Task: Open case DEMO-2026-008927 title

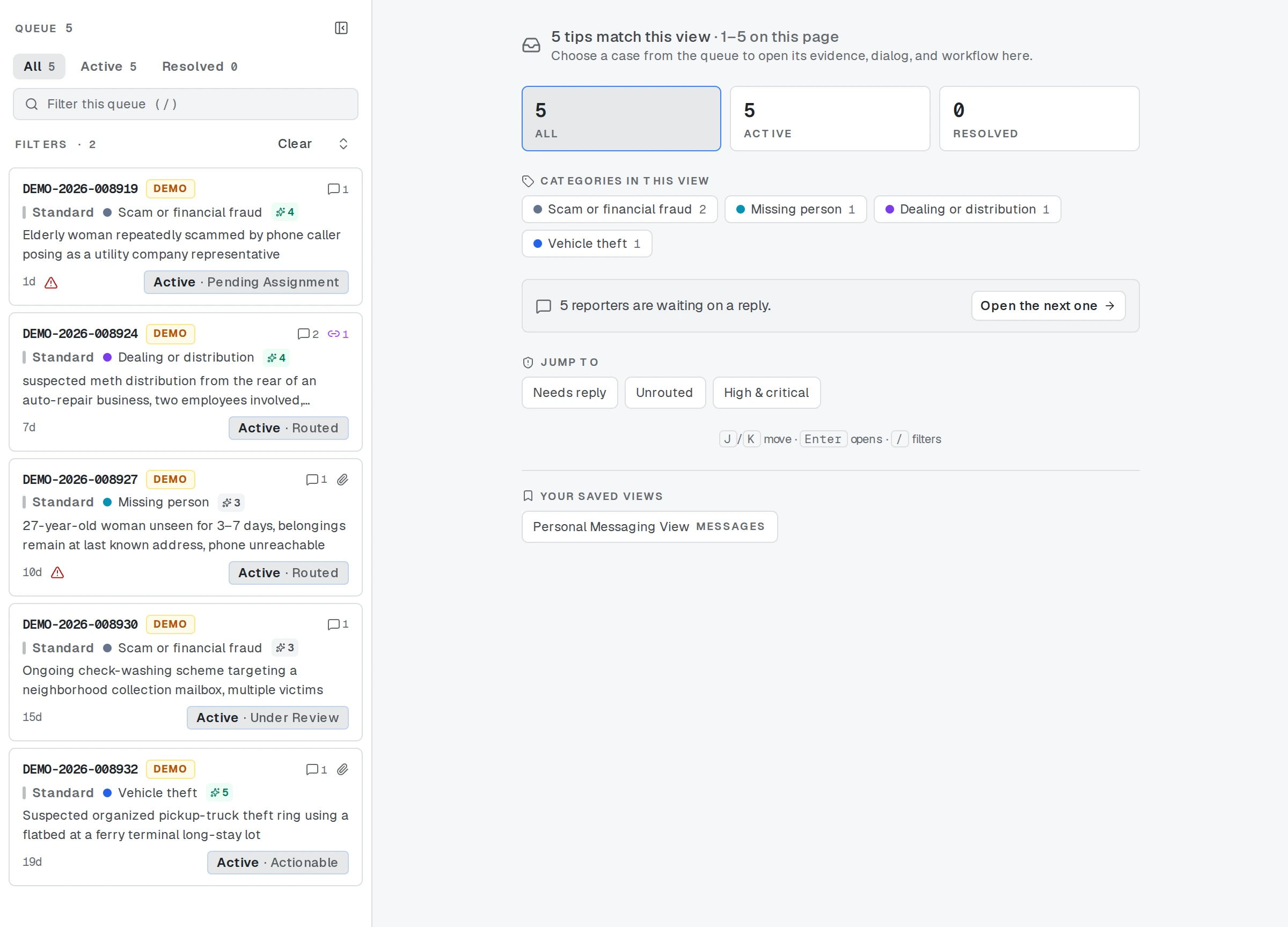Action: point(80,479)
